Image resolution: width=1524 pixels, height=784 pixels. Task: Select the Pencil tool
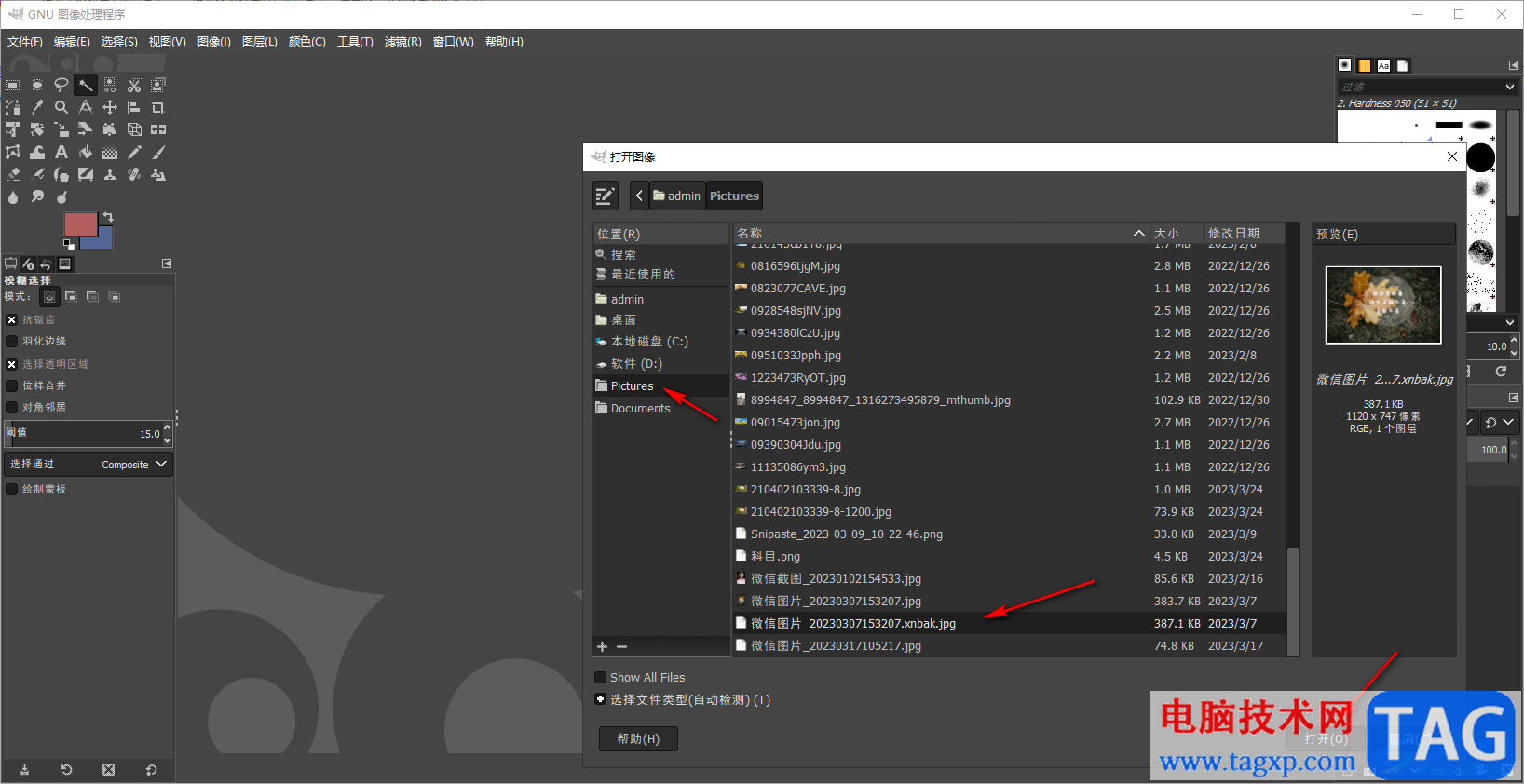tap(134, 152)
